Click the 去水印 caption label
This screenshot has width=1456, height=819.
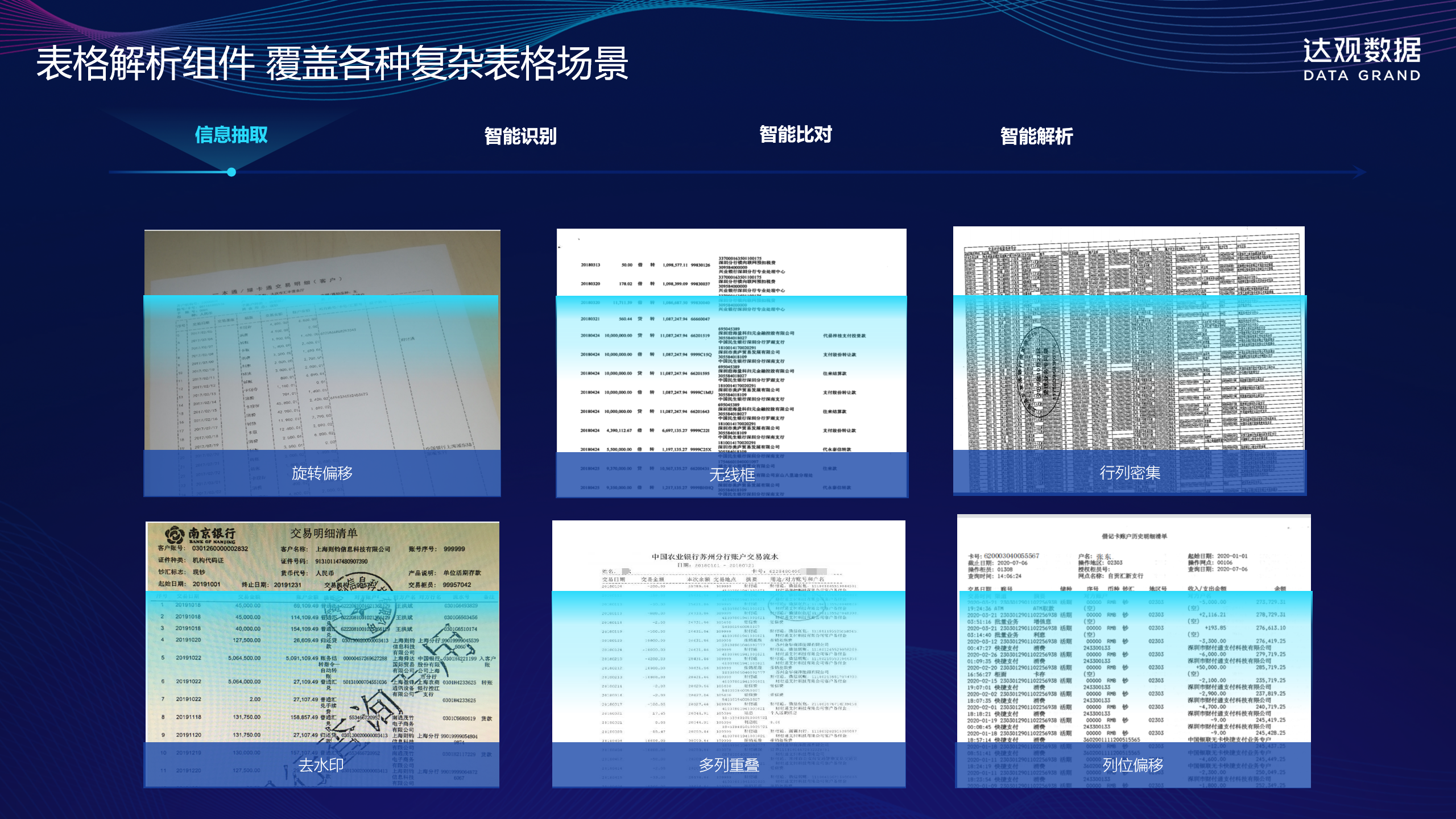pos(321,765)
